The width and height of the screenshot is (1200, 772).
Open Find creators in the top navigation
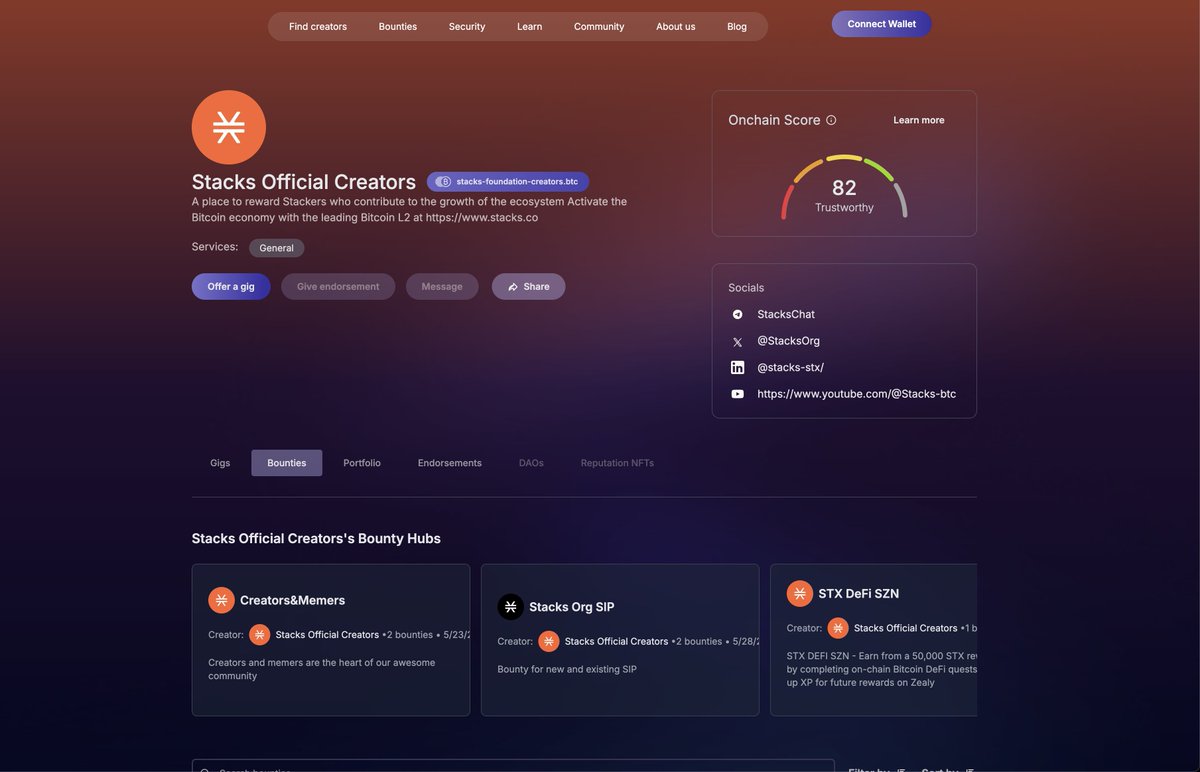[318, 27]
